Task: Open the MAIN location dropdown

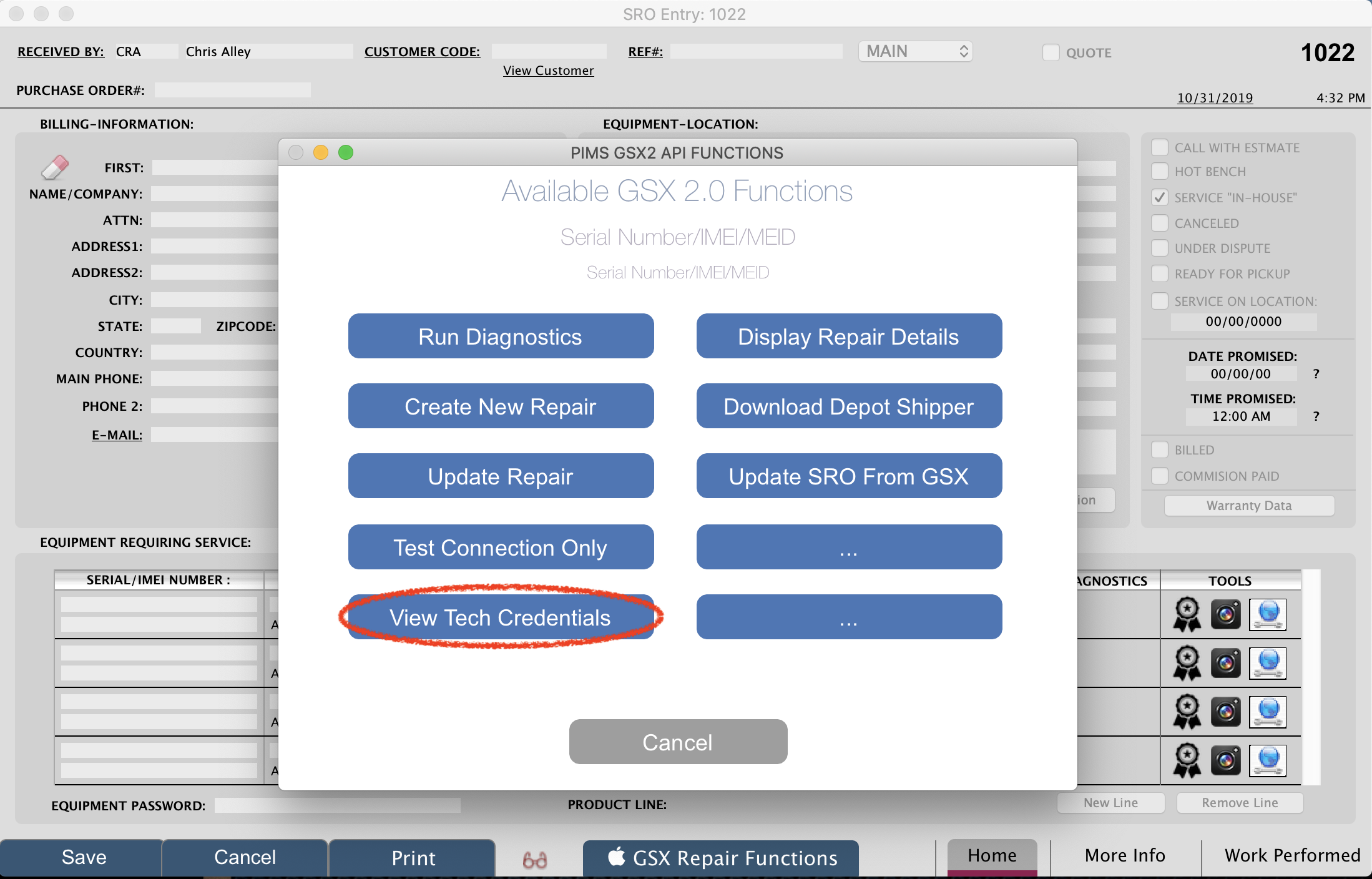Action: pos(915,51)
